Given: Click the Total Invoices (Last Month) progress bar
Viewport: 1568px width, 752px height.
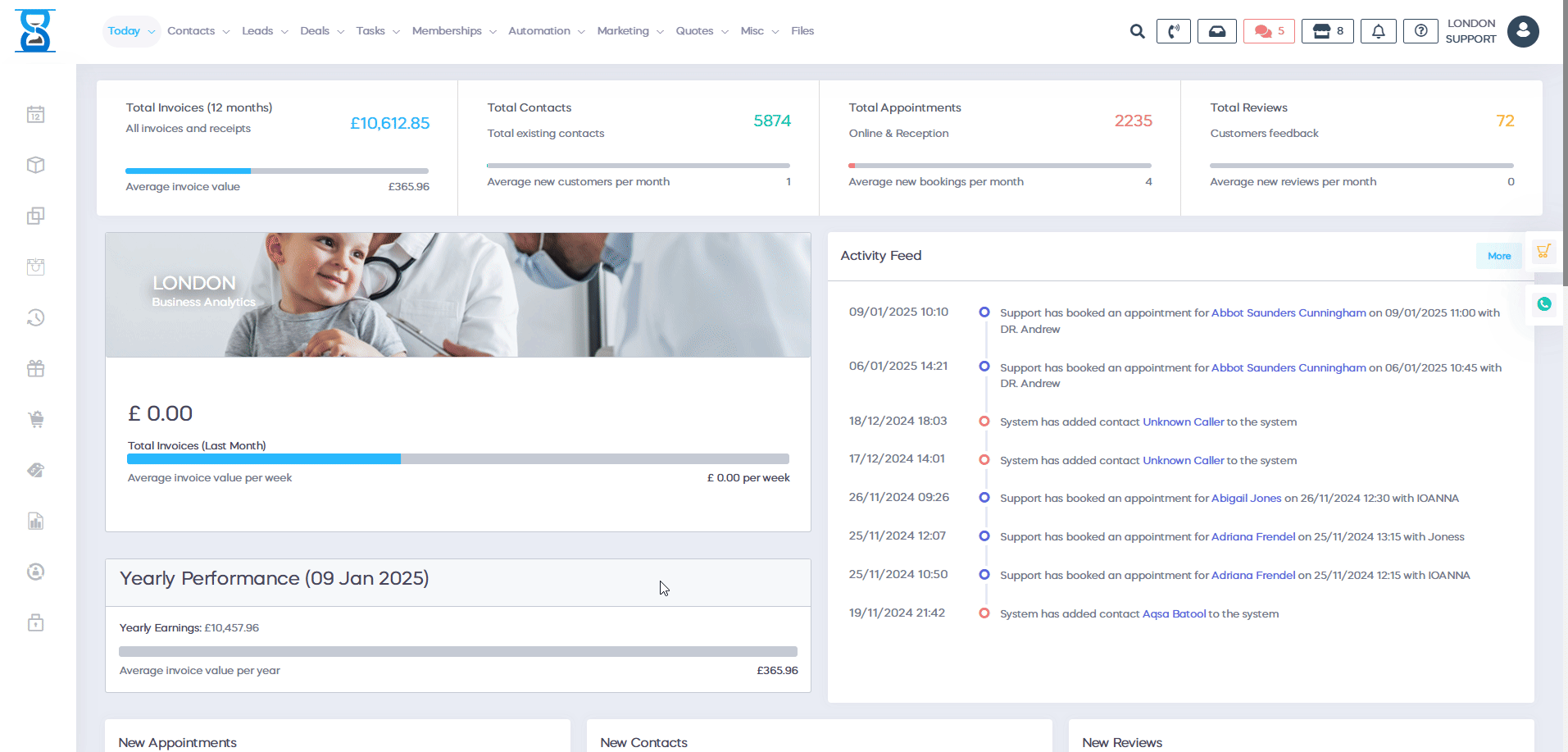Looking at the screenshot, I should pyautogui.click(x=457, y=459).
